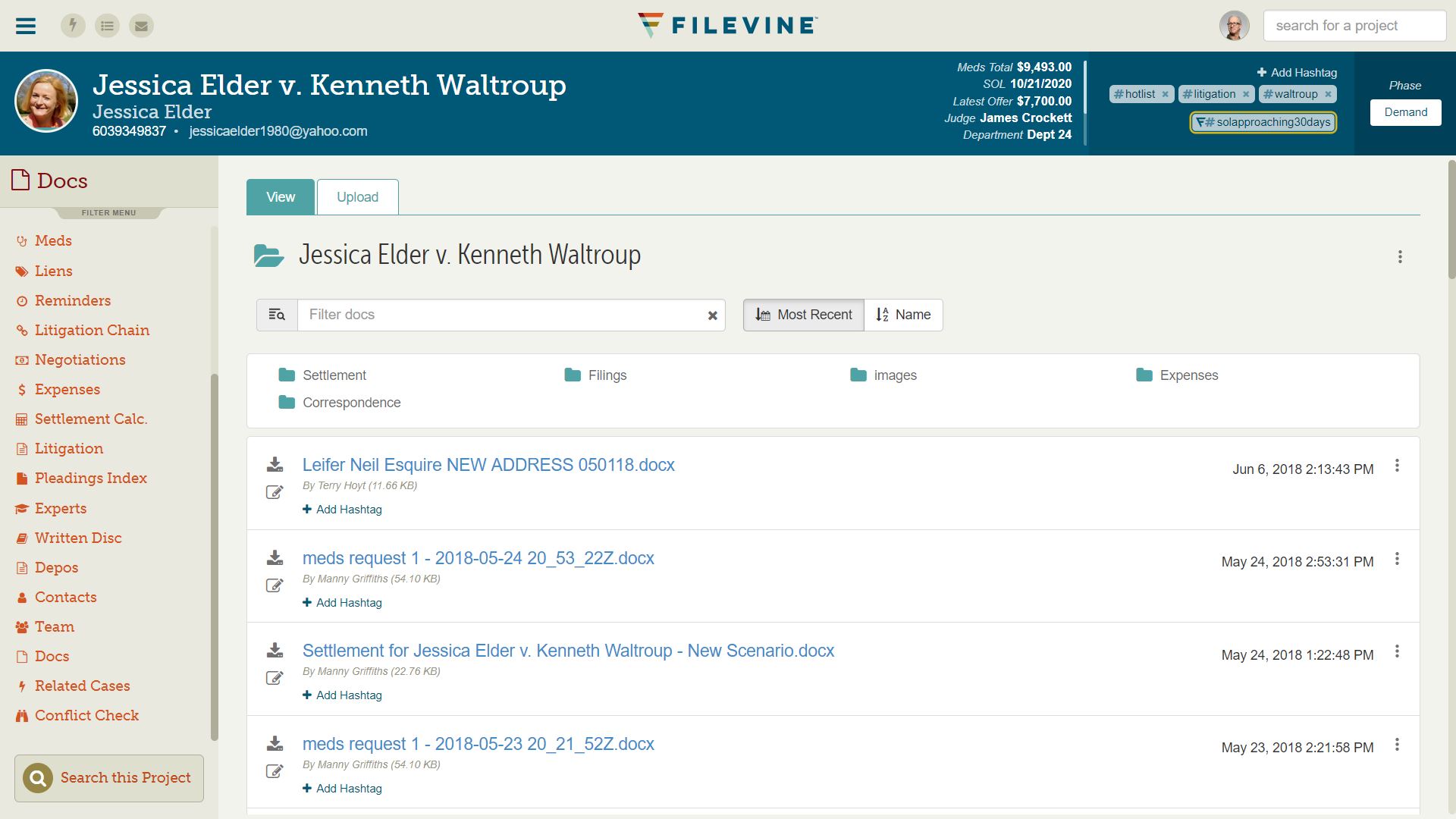Click the user profile avatar

pyautogui.click(x=1234, y=25)
